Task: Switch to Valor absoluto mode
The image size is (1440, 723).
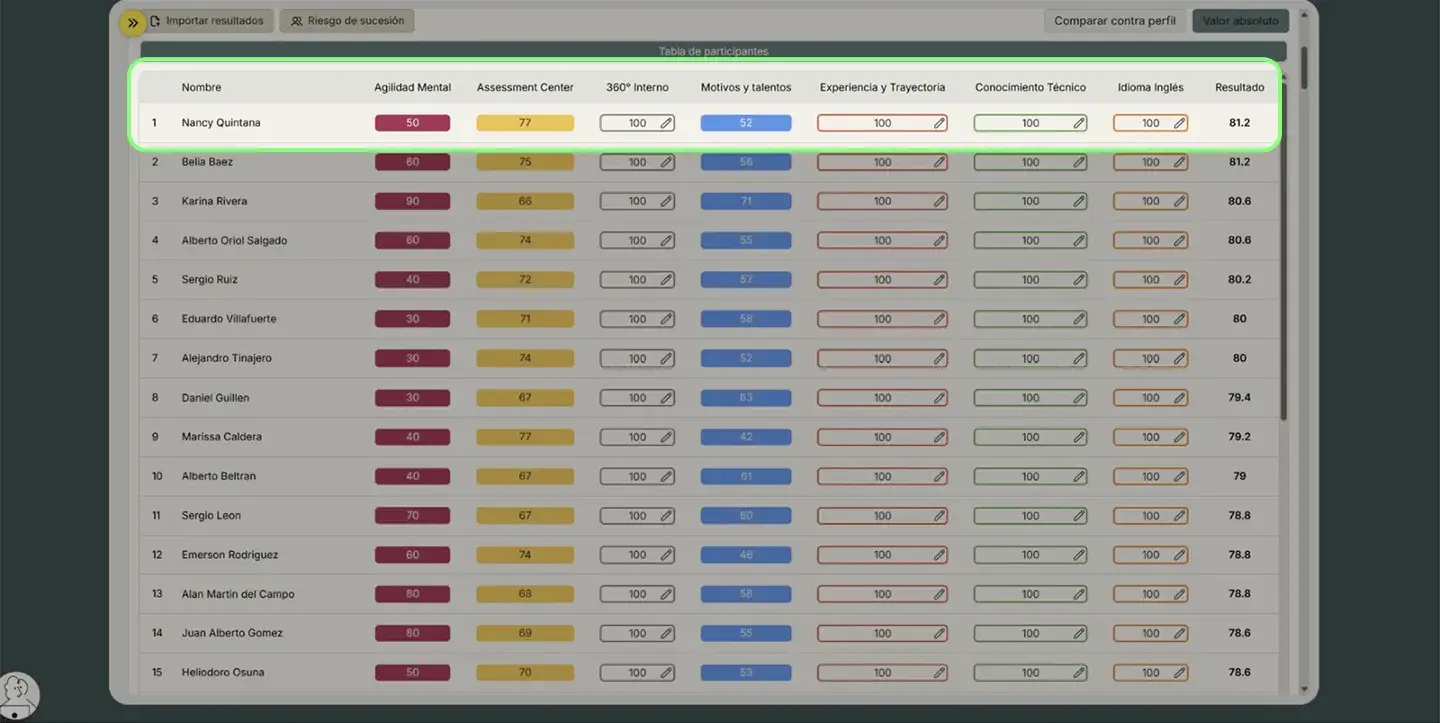Action: [1240, 21]
